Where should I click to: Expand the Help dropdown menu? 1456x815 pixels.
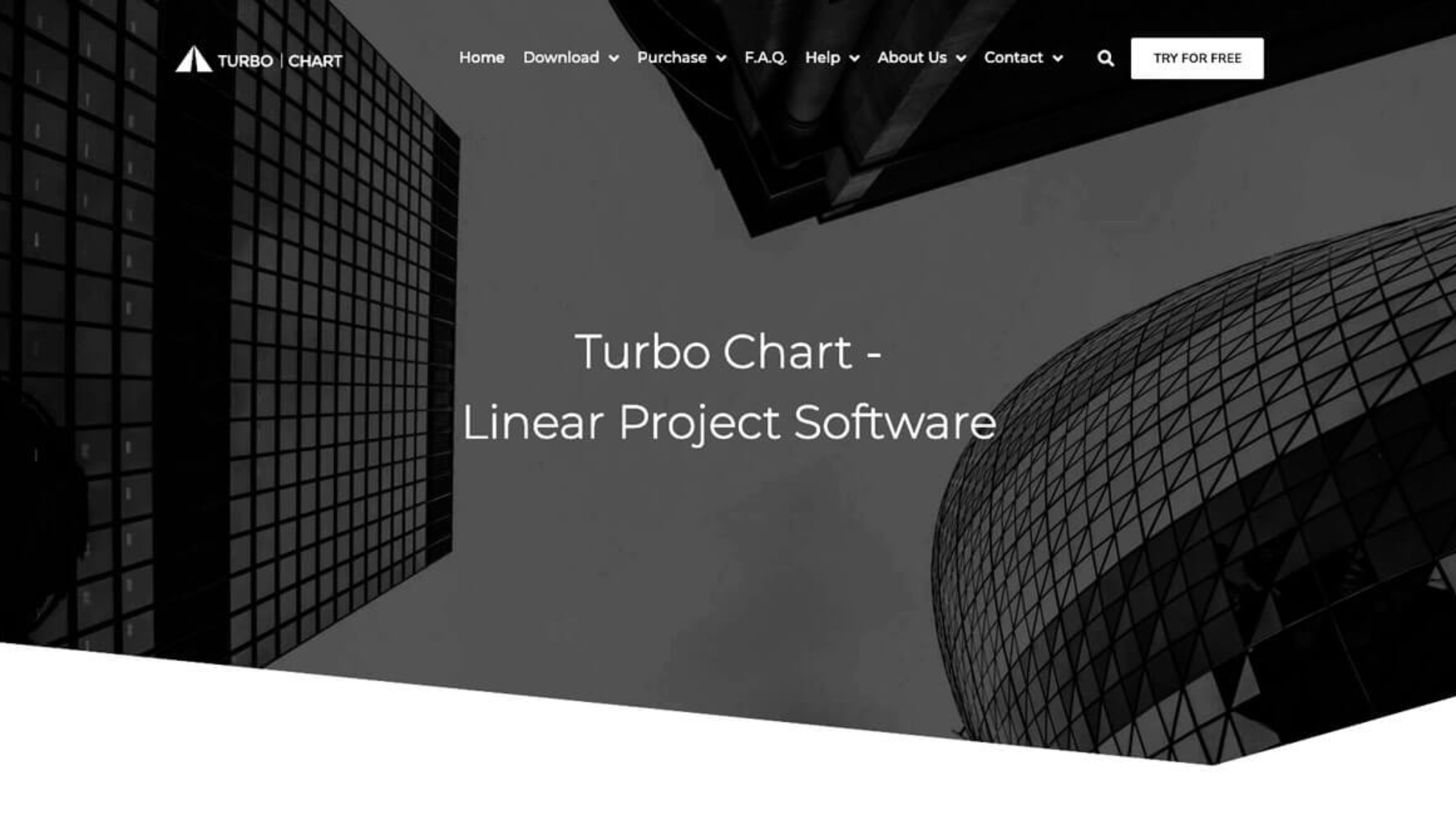pos(832,57)
